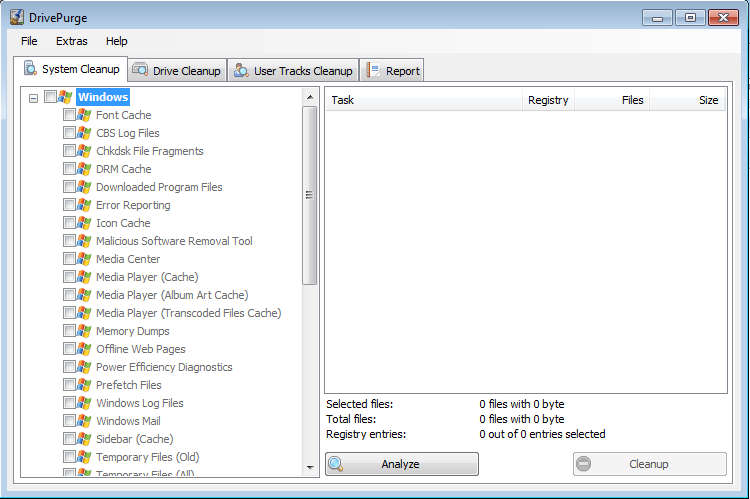This screenshot has width=750, height=499.
Task: Click the magnifier icon on Analyze button
Action: pos(336,464)
